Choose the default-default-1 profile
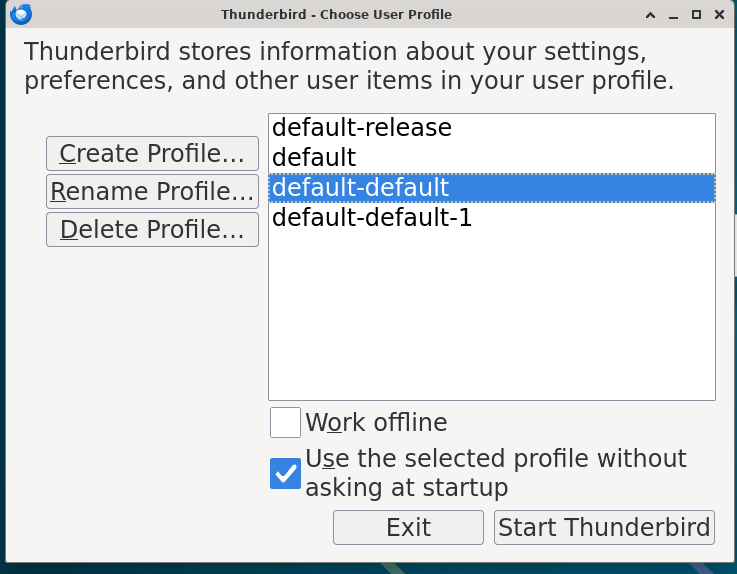 [372, 218]
